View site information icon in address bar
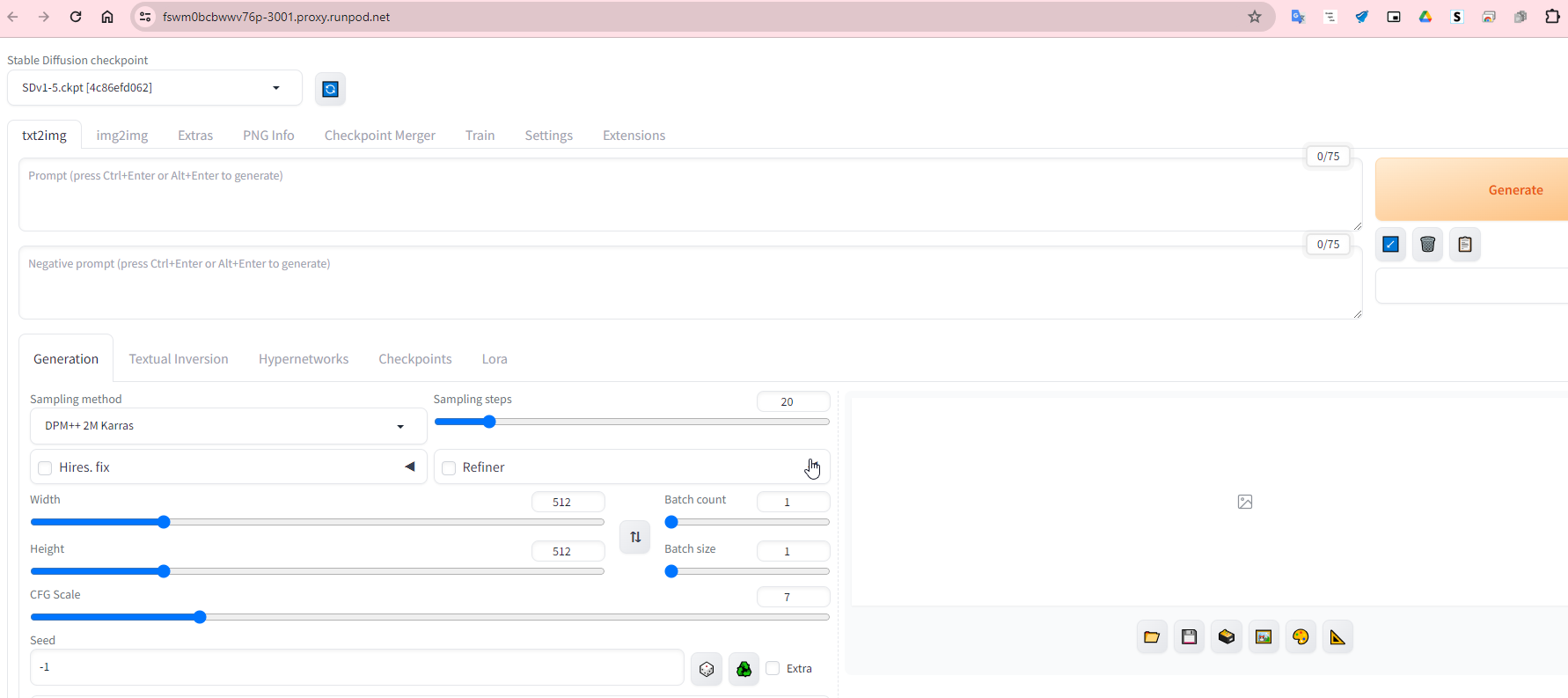 (146, 17)
